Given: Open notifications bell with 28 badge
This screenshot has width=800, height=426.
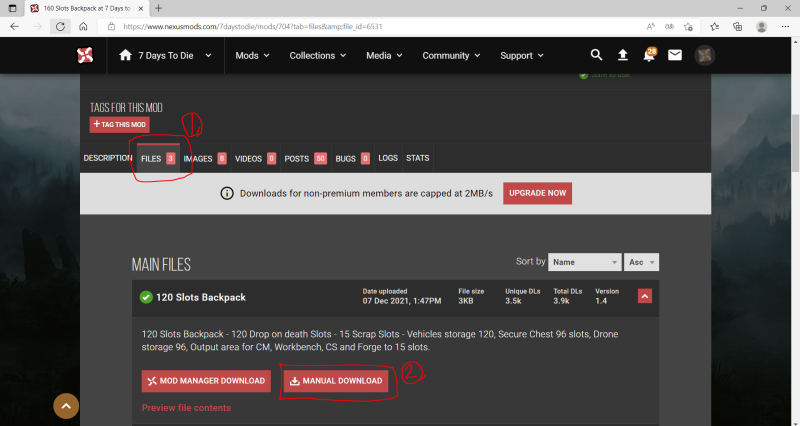Looking at the screenshot, I should click(x=649, y=55).
